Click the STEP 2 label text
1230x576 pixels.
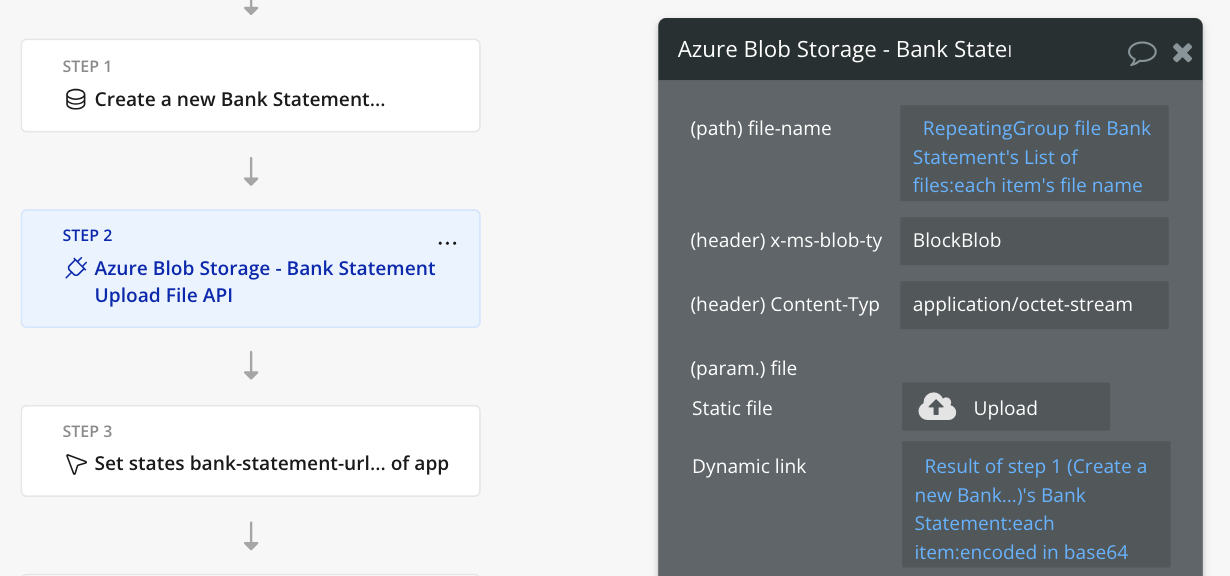[x=88, y=236]
